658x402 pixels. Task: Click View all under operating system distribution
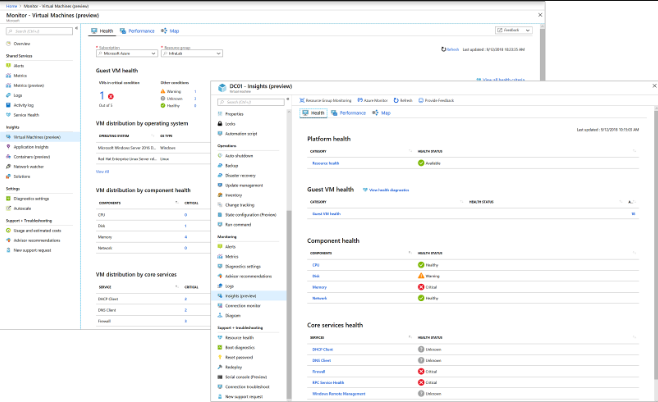(x=102, y=172)
